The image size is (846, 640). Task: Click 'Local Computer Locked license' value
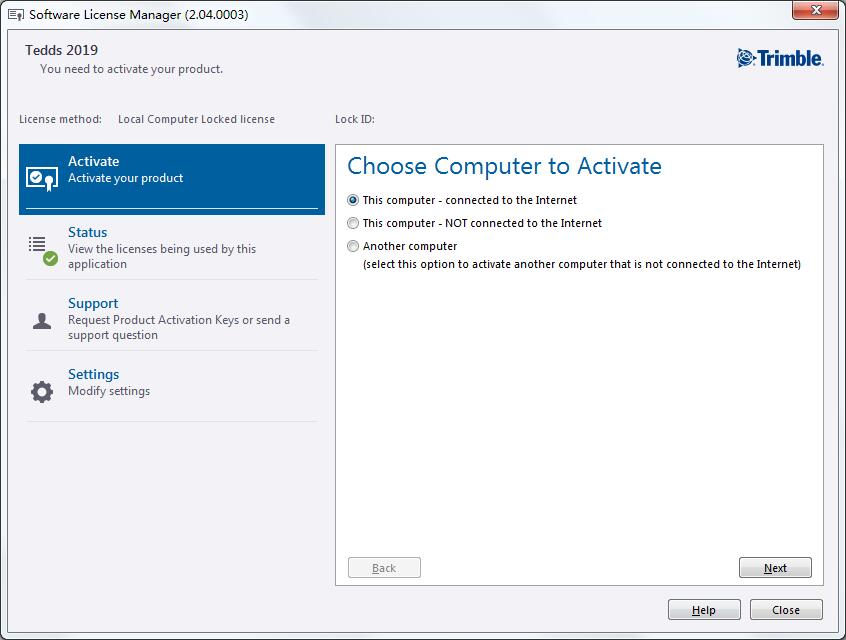(196, 119)
